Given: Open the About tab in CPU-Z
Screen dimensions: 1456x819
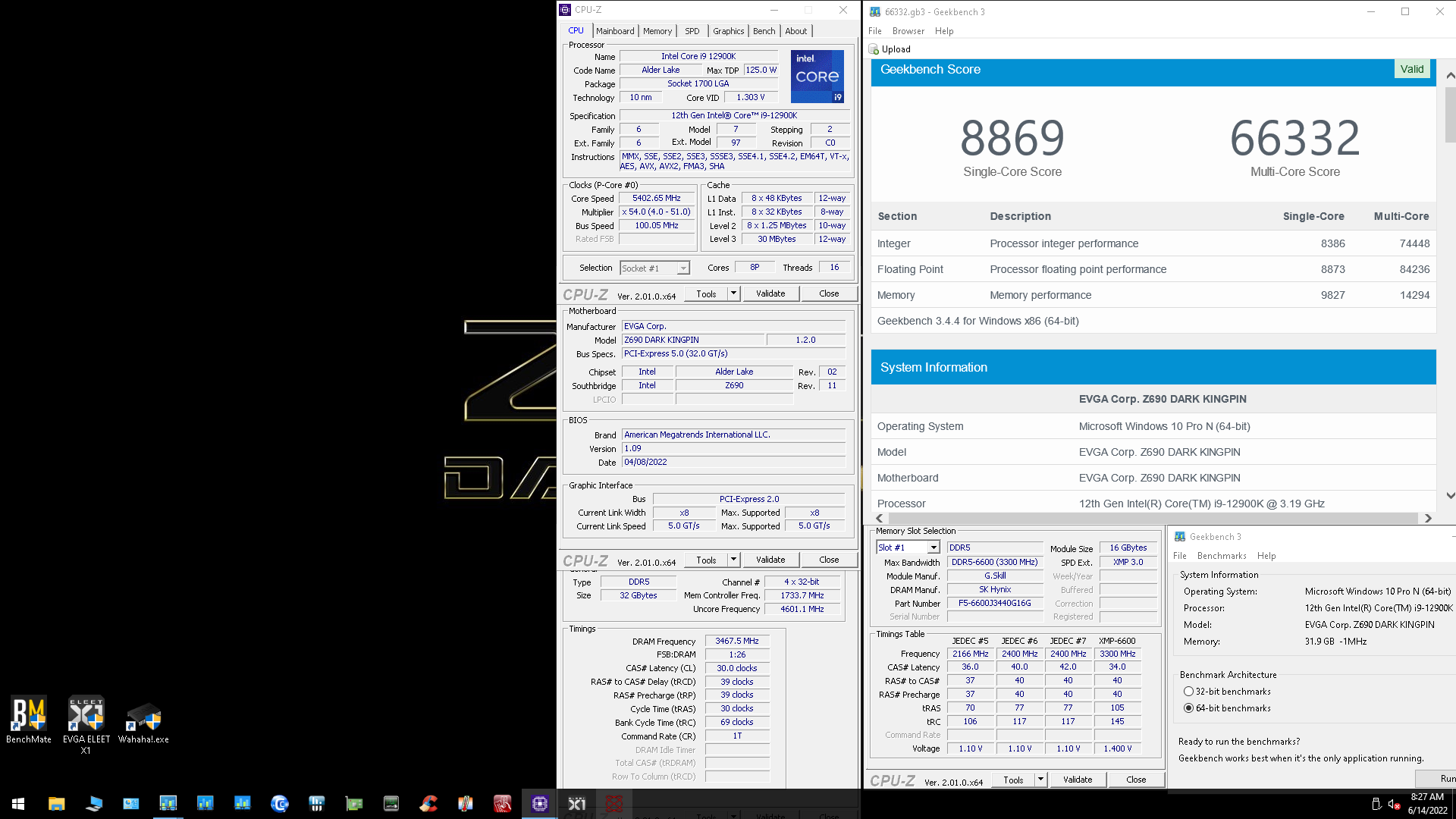Looking at the screenshot, I should point(795,31).
